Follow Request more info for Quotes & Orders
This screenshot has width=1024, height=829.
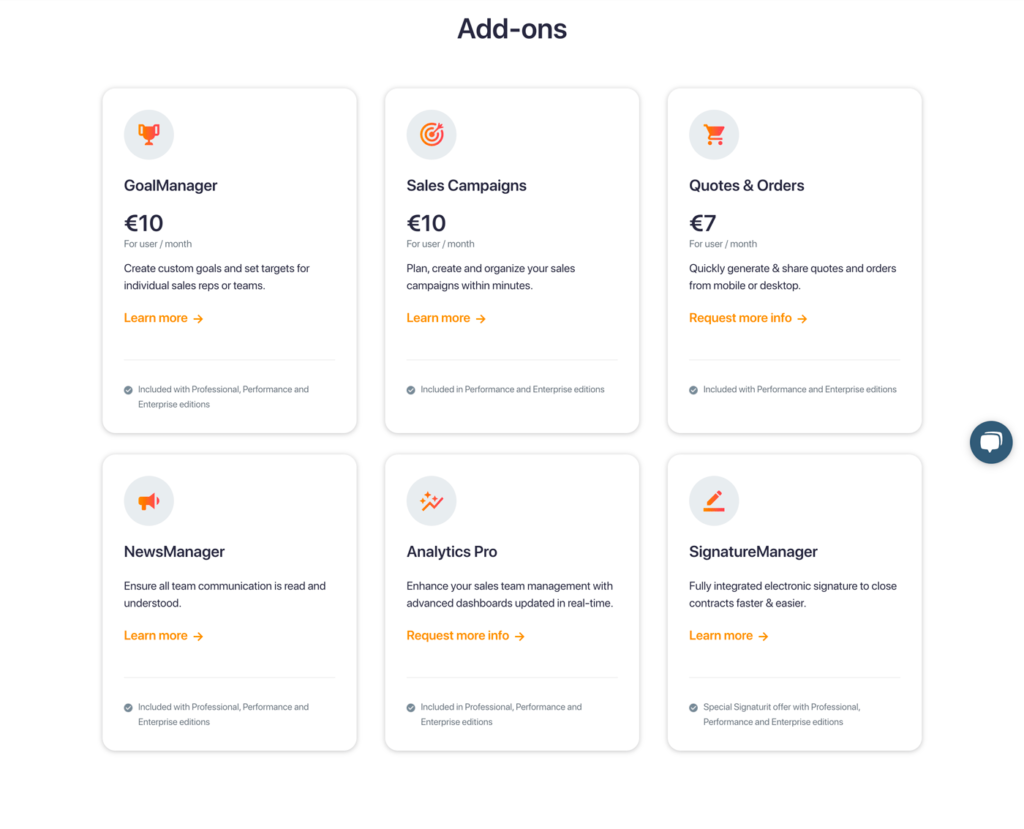(748, 318)
